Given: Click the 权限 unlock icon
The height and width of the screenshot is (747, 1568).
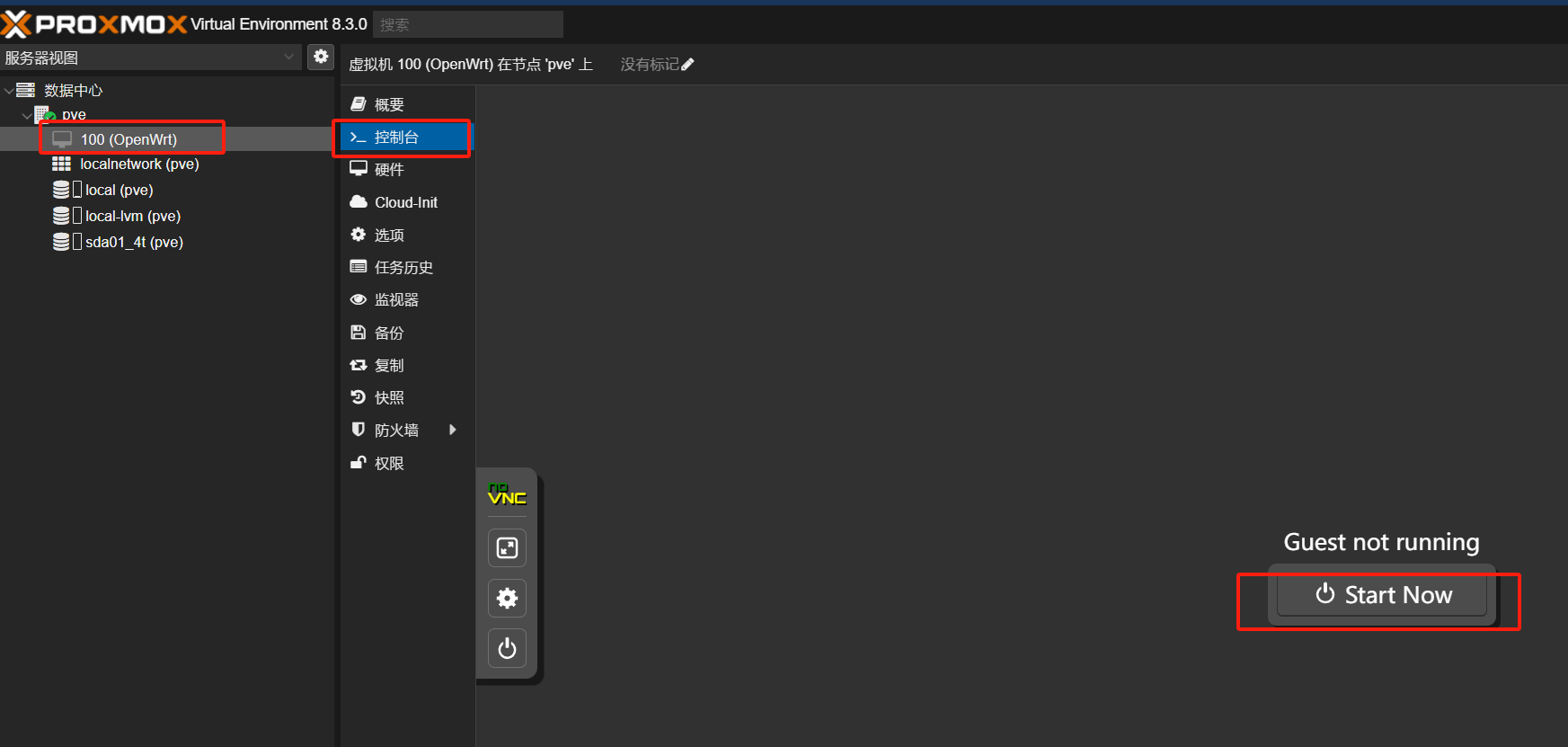Looking at the screenshot, I should [x=359, y=463].
